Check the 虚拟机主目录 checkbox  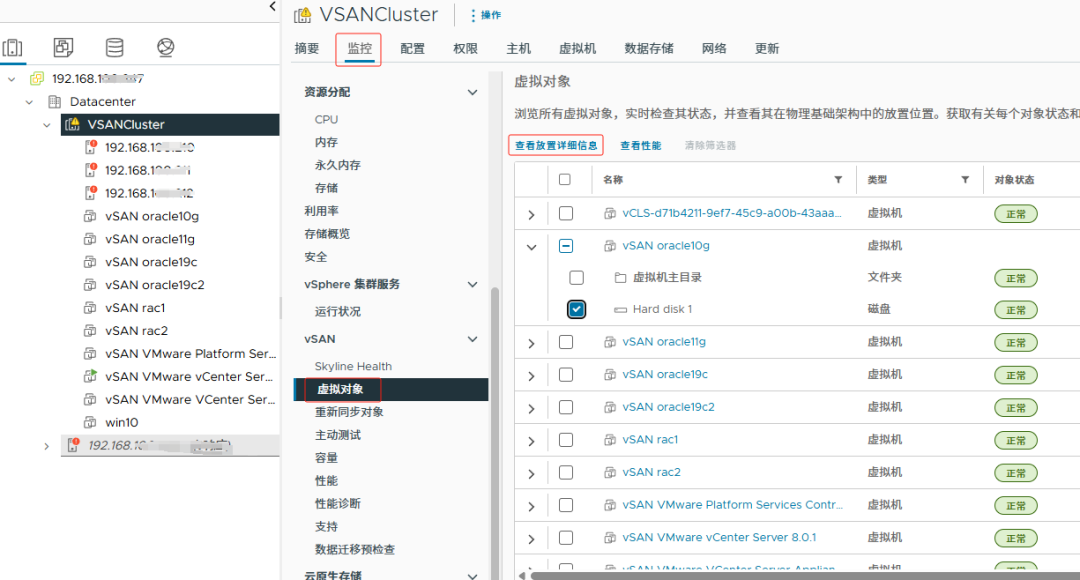point(576,278)
